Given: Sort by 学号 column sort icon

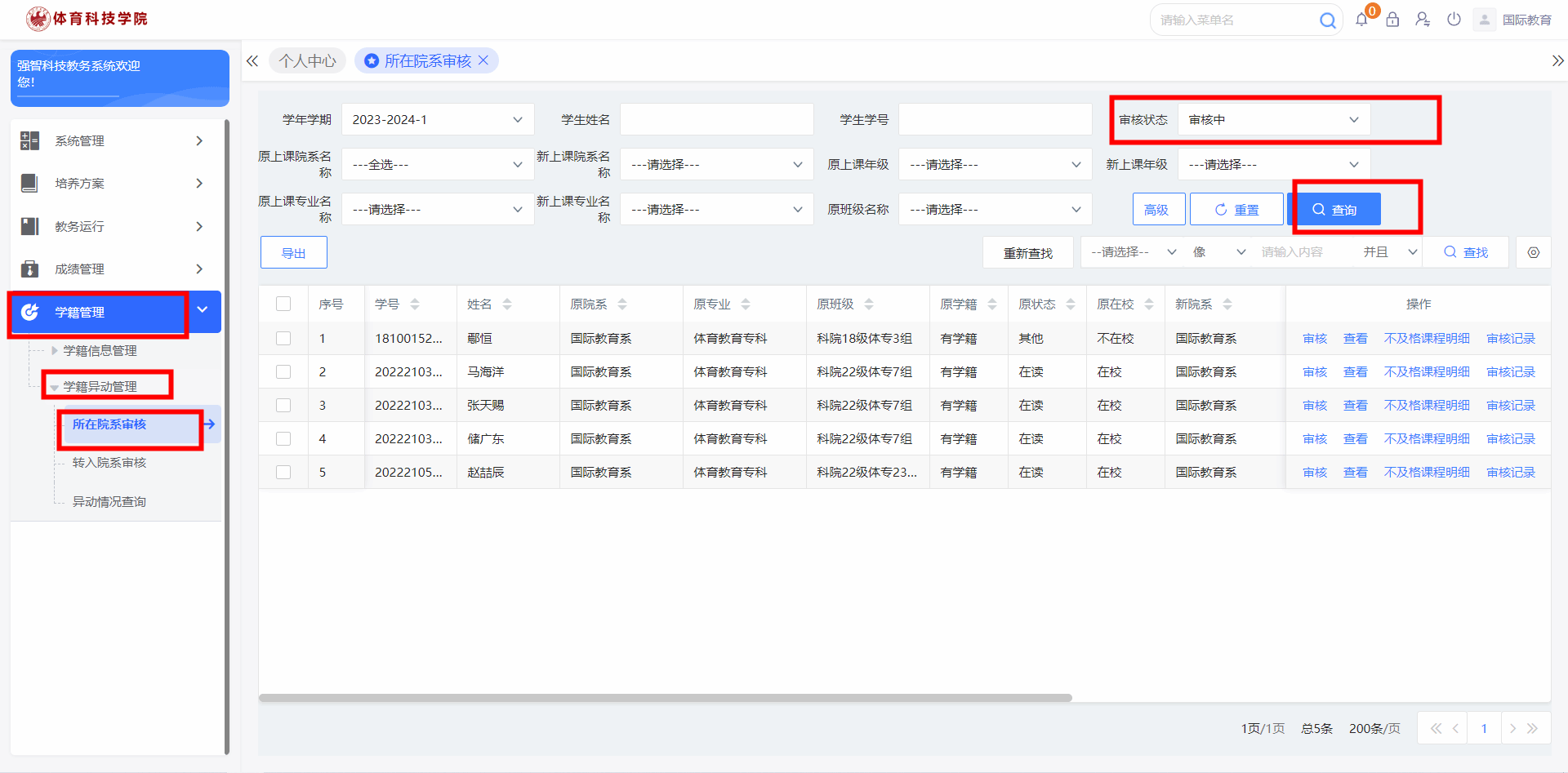Looking at the screenshot, I should point(415,304).
